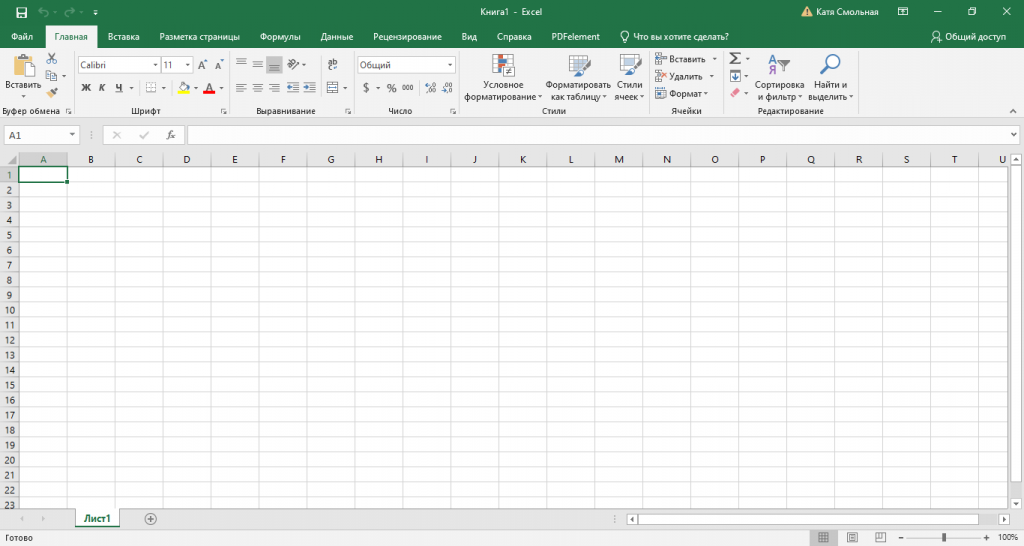Select the Лист1 sheet tab

click(x=97, y=519)
